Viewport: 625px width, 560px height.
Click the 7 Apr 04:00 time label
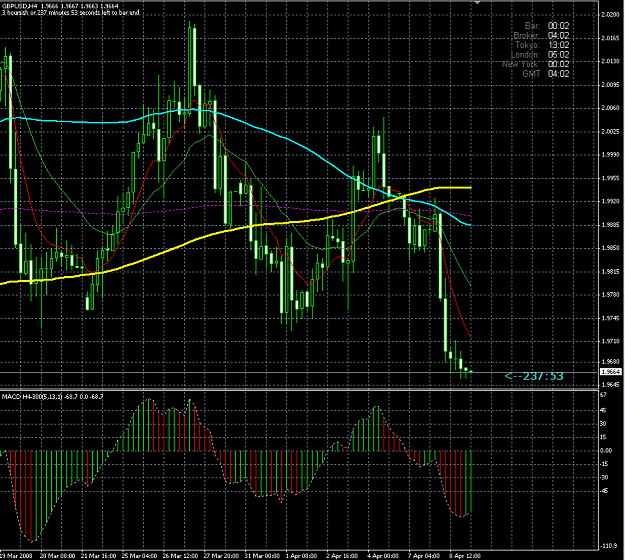click(x=424, y=556)
